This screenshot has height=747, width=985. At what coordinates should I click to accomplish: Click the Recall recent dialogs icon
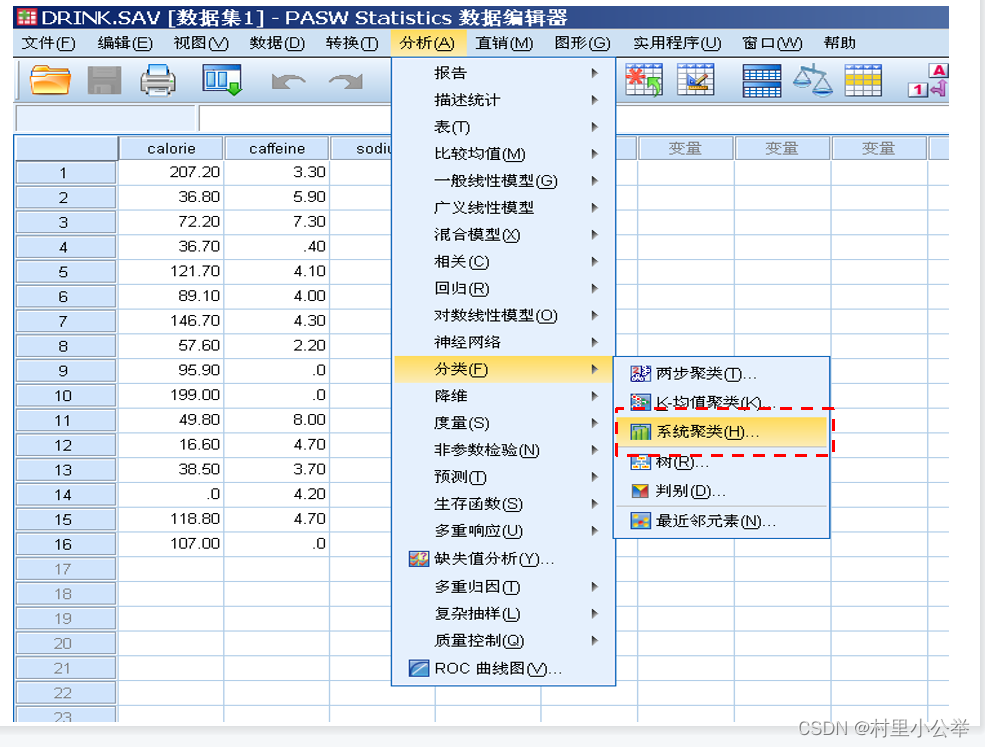pos(222,81)
